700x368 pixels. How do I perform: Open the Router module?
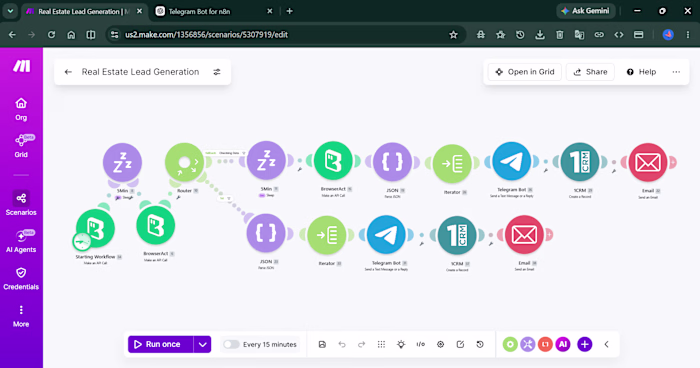pos(184,162)
